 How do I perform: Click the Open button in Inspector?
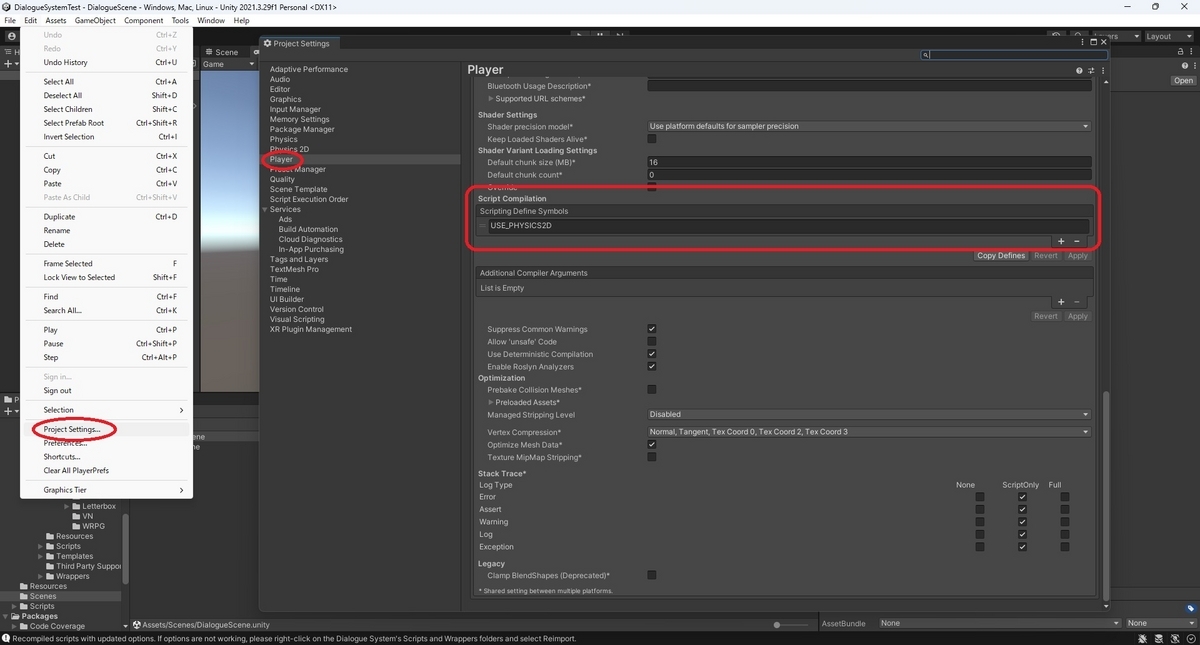[x=1184, y=81]
